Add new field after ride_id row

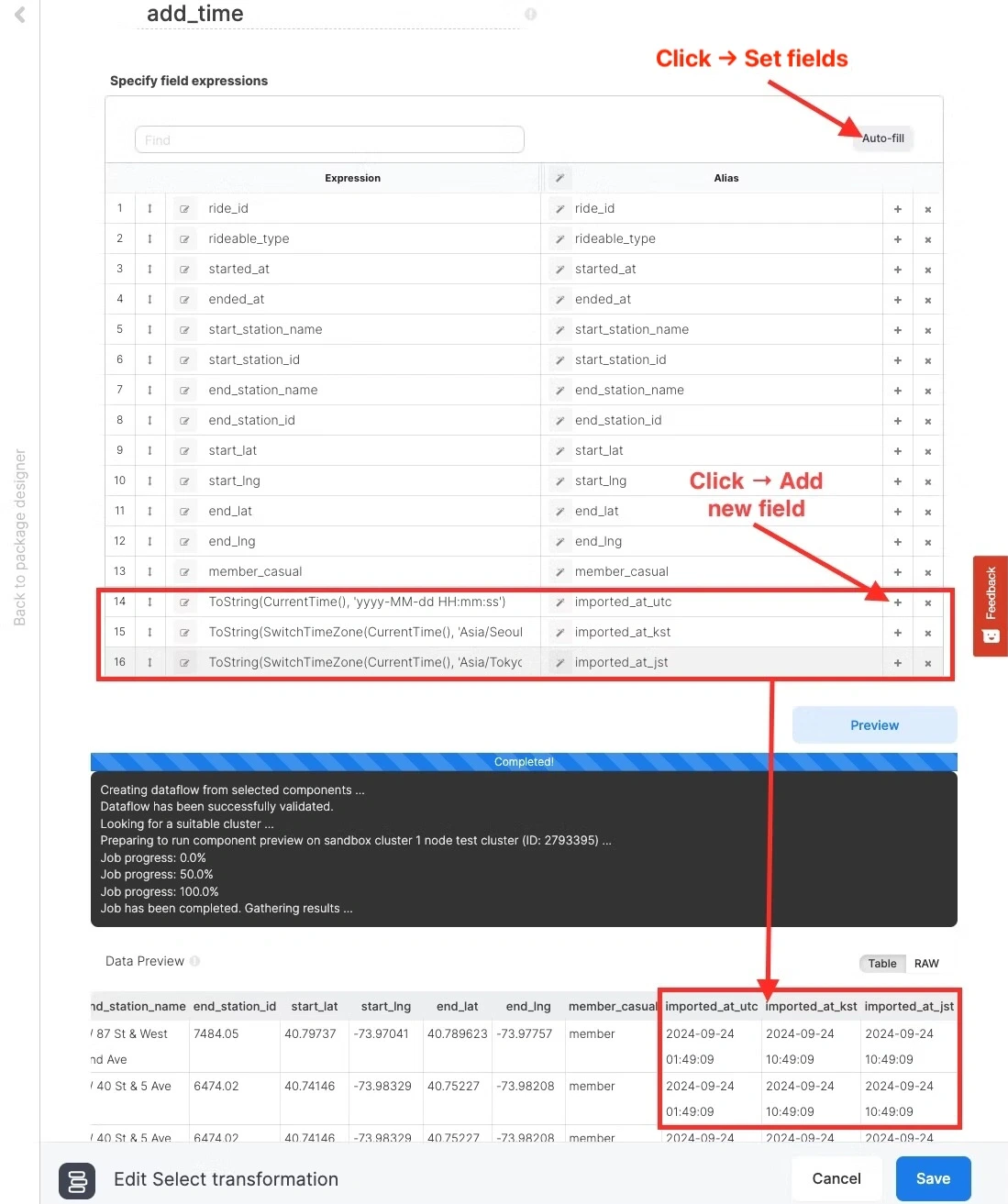pos(898,209)
